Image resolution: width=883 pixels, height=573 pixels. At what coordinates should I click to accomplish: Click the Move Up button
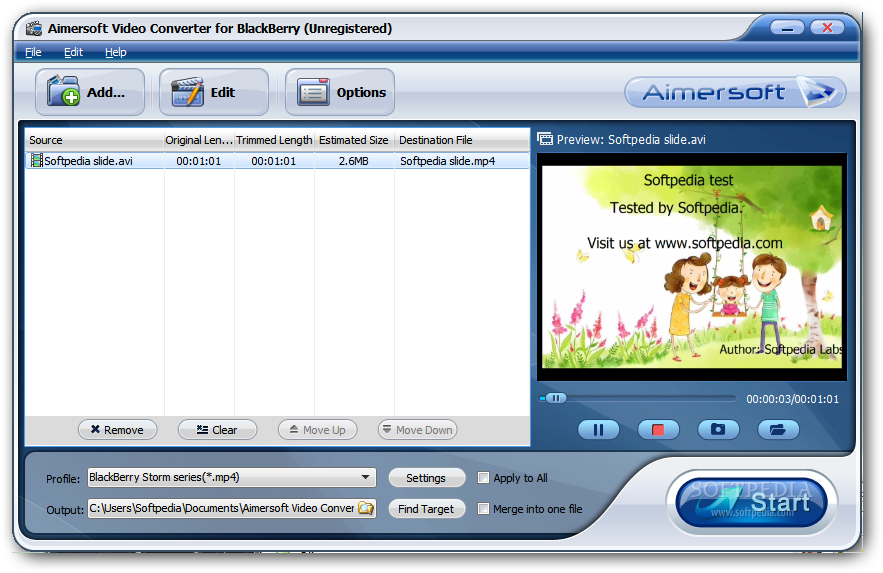[x=318, y=430]
